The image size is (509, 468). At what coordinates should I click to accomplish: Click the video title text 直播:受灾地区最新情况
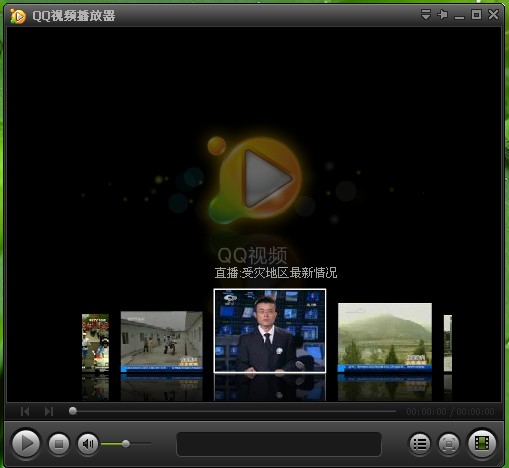tap(276, 273)
